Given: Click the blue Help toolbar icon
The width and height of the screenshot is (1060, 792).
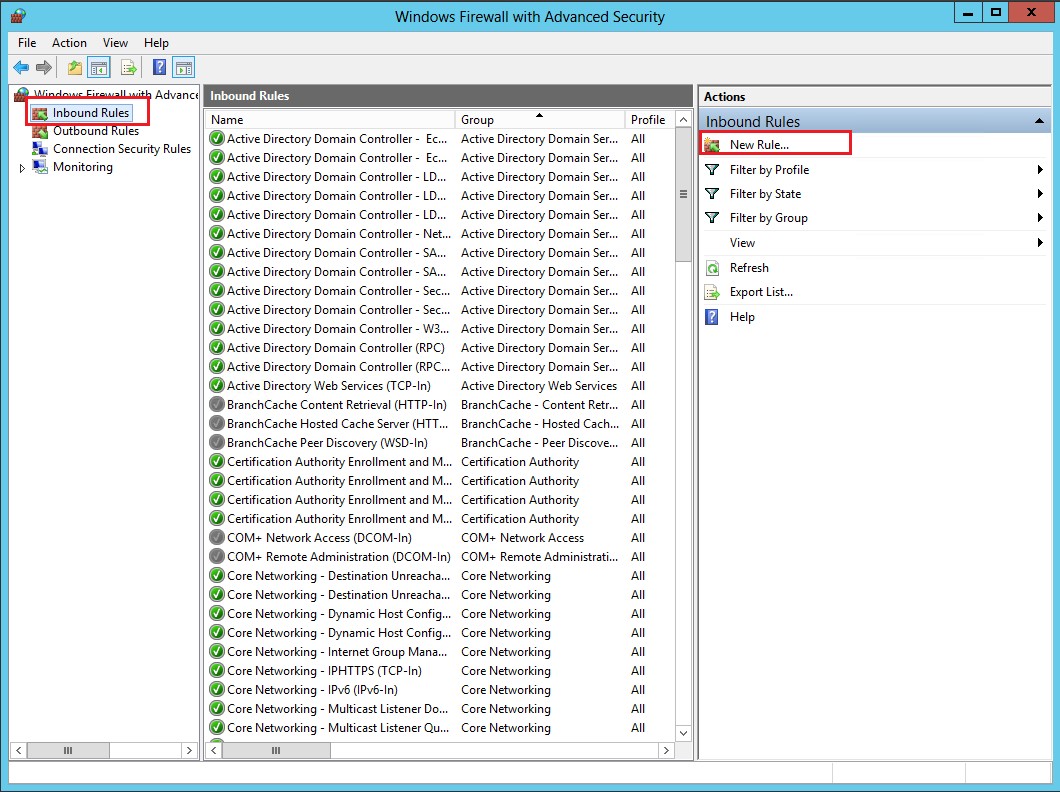Looking at the screenshot, I should (x=160, y=67).
